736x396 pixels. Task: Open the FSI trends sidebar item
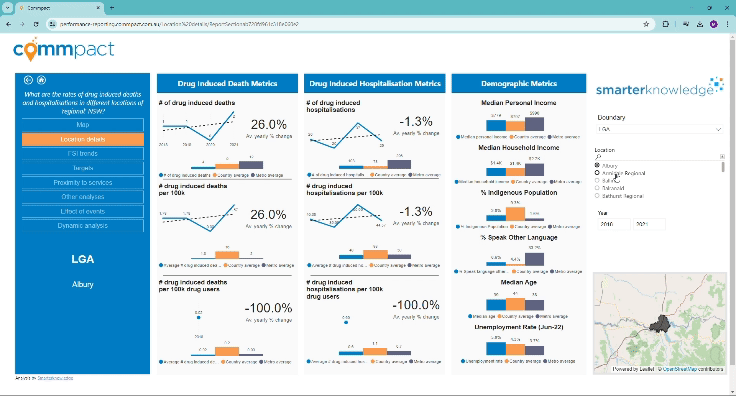point(83,153)
